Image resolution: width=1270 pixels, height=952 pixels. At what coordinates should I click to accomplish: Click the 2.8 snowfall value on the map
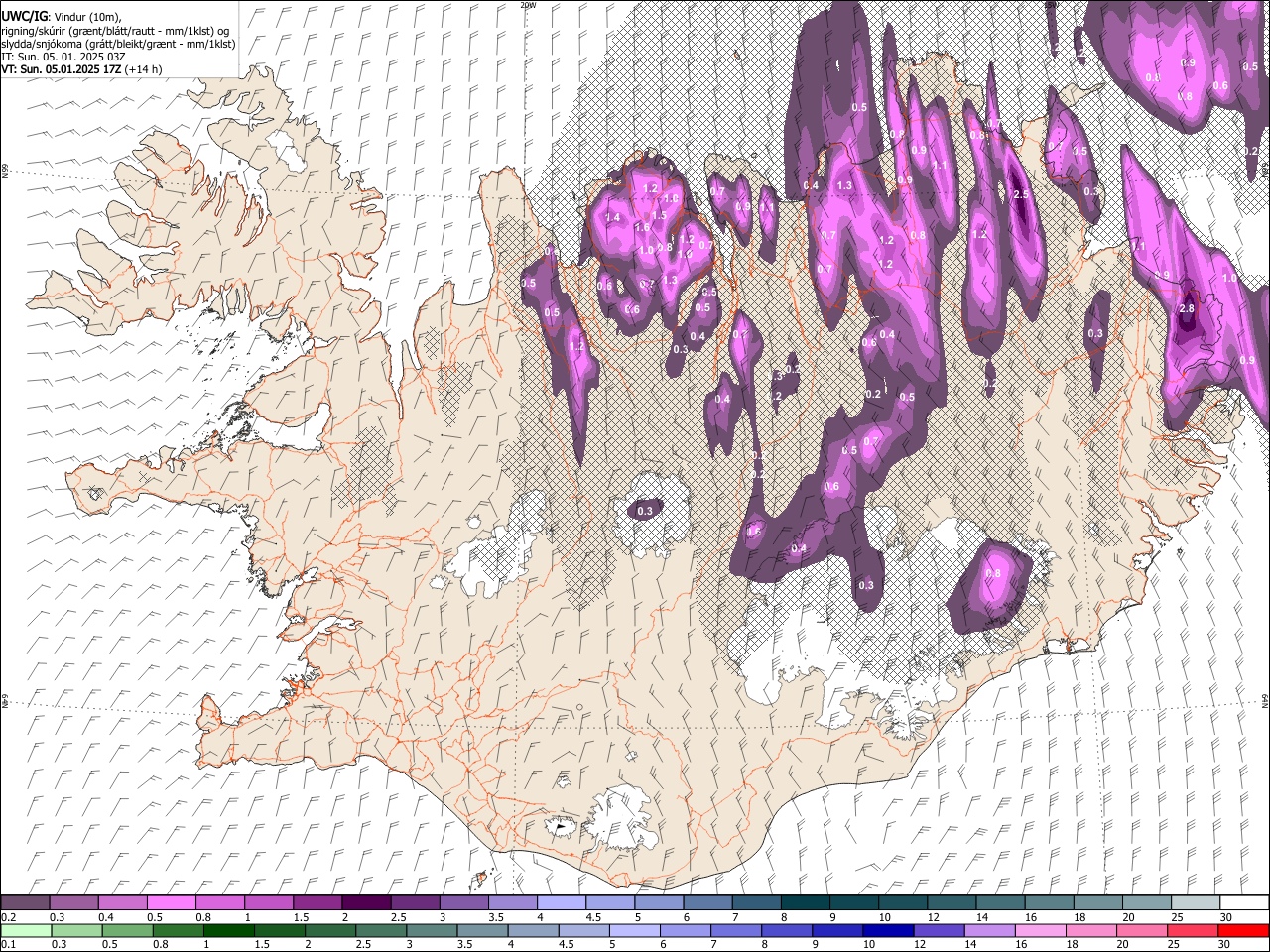(1187, 309)
